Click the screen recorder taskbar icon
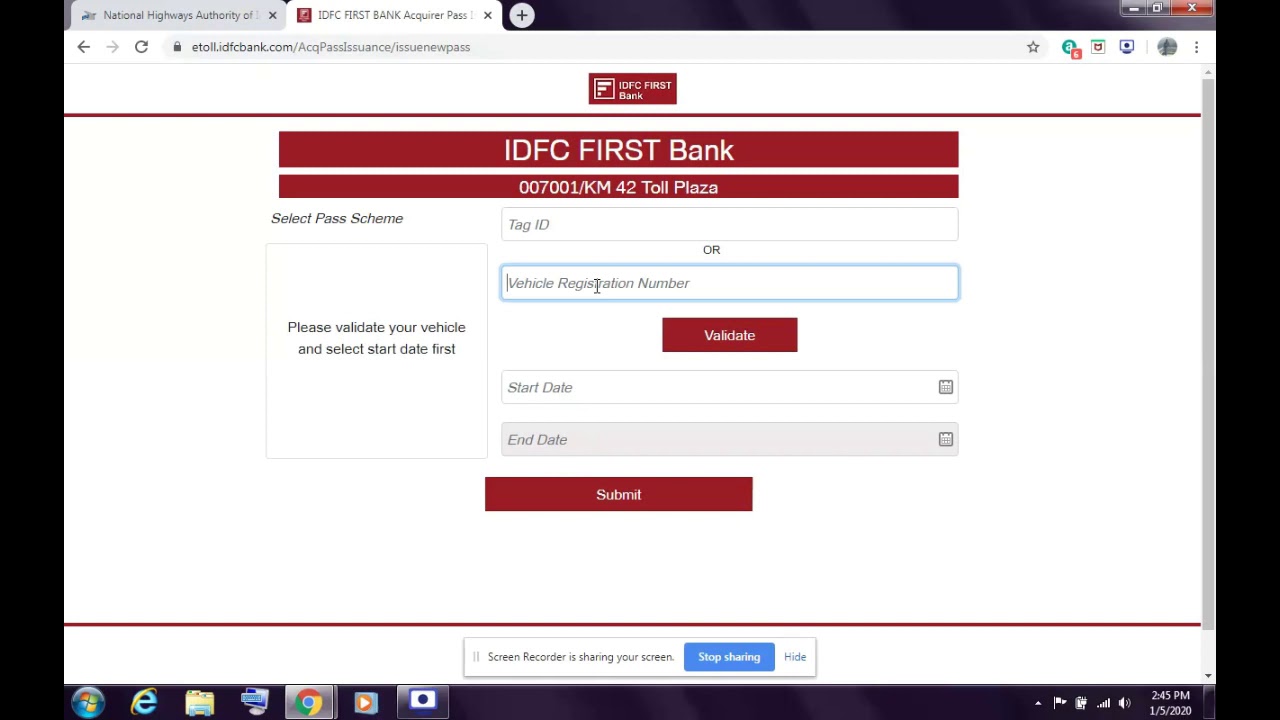 (x=423, y=702)
